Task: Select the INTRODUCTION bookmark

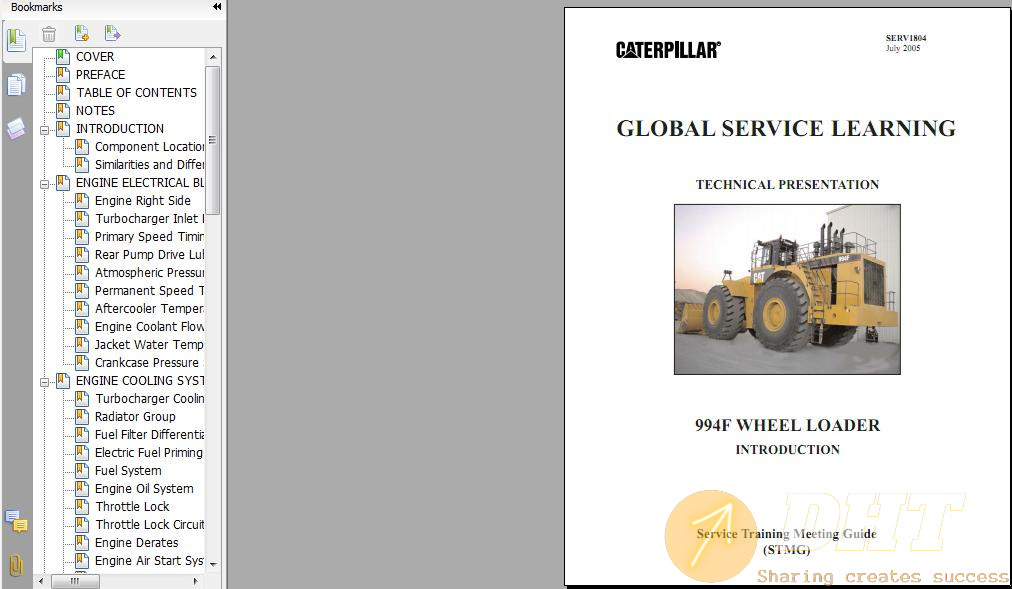Action: (x=119, y=129)
